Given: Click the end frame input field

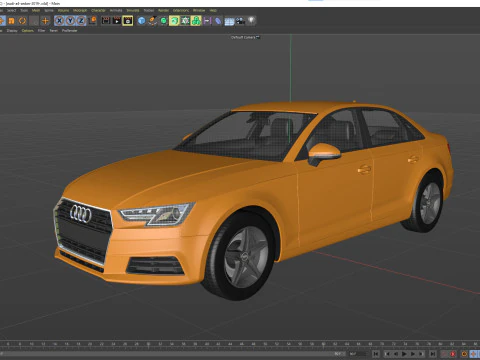Looking at the screenshot, I should click(357, 354).
